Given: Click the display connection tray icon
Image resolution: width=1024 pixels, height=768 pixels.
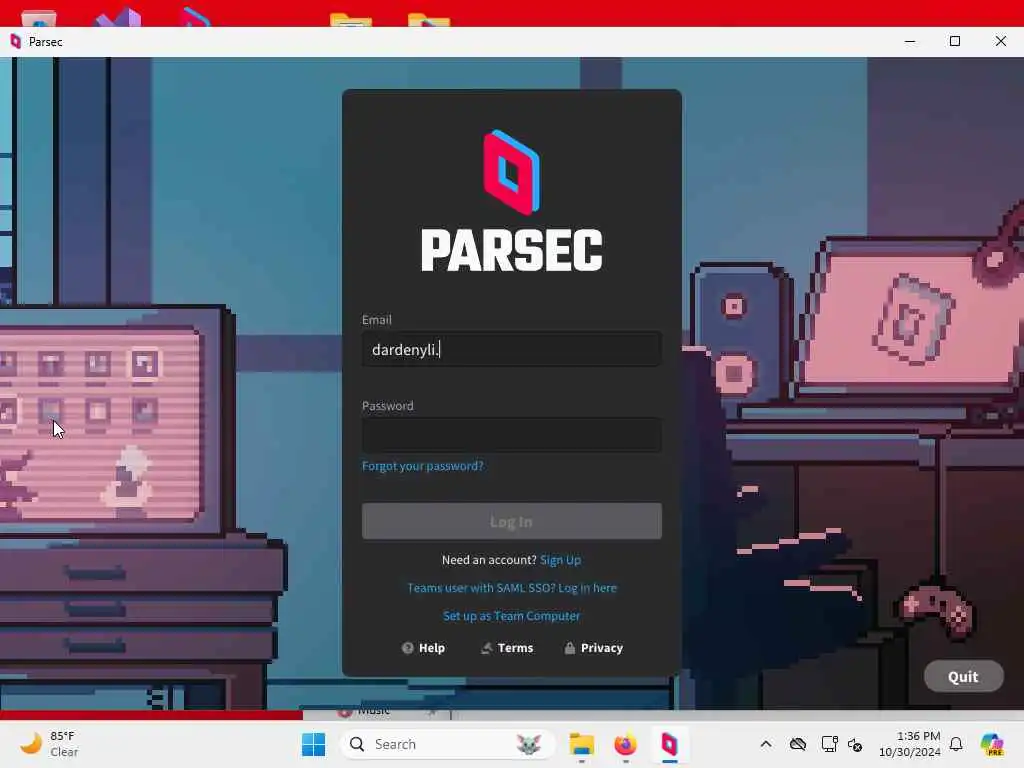Looking at the screenshot, I should [x=829, y=744].
